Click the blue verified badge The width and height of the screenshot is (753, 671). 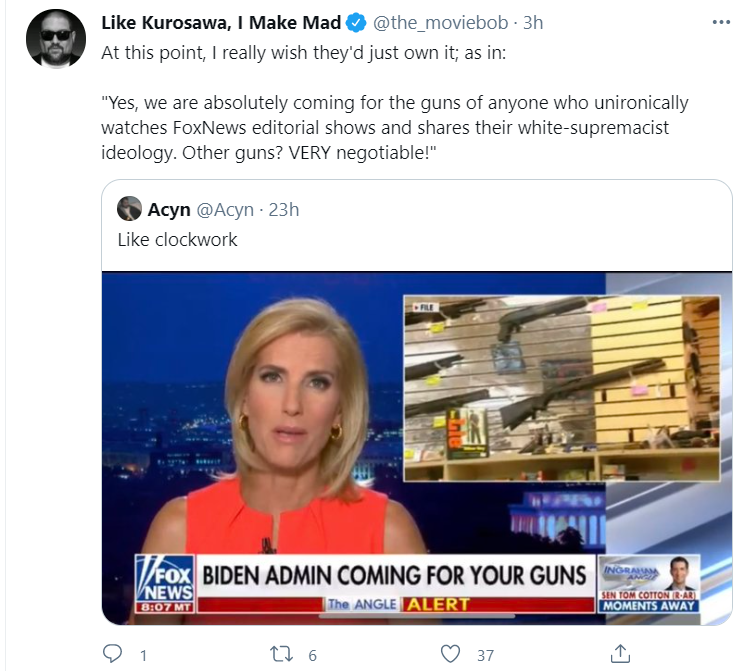point(356,23)
